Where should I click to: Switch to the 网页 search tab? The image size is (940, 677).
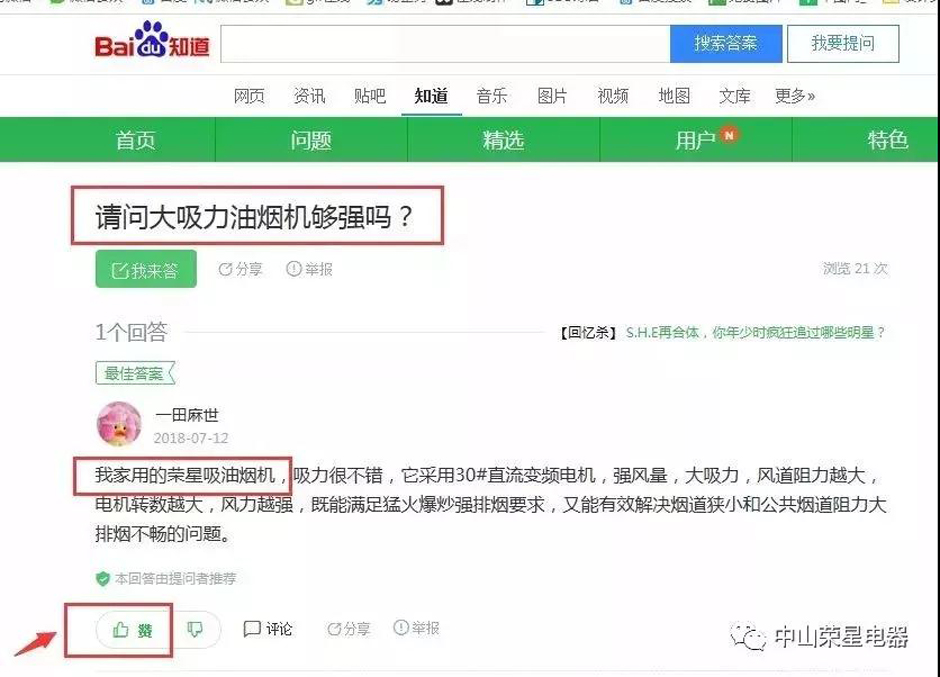tap(249, 96)
